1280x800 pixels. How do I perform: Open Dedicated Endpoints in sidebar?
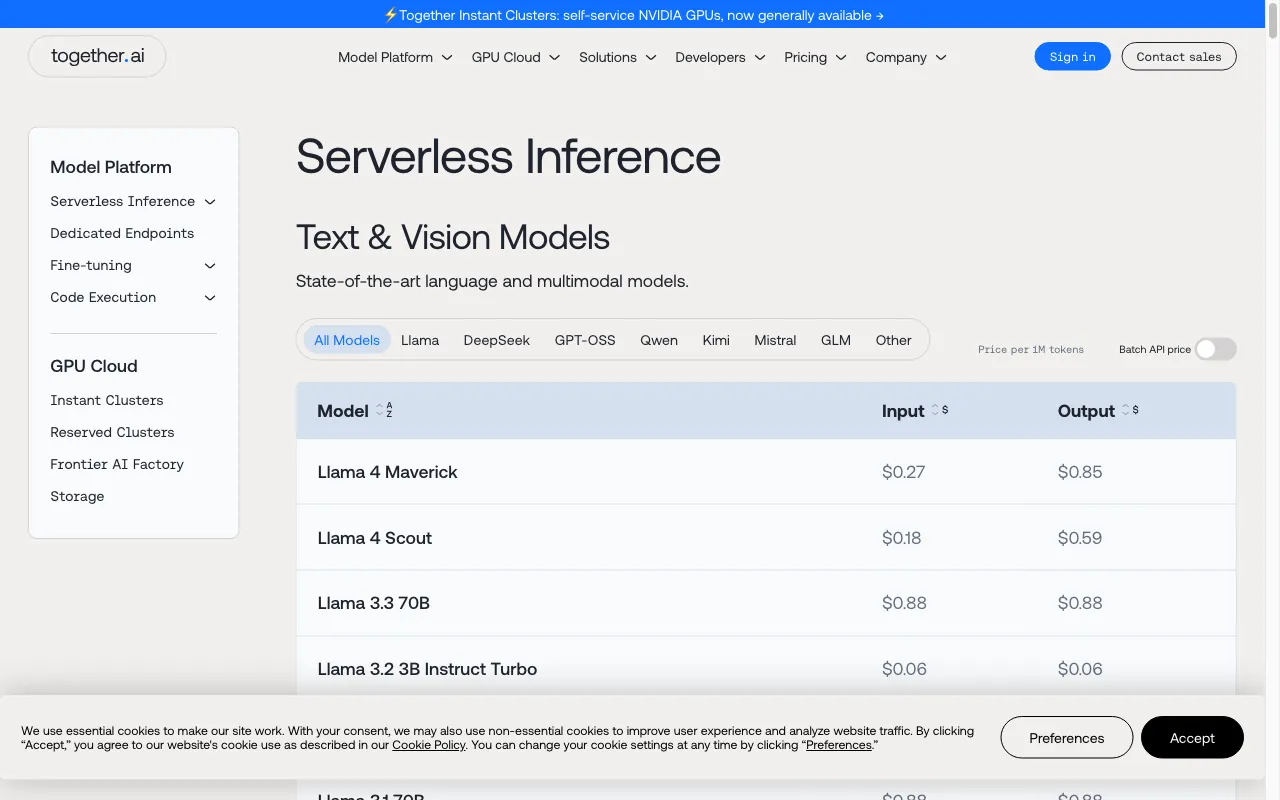tap(122, 233)
